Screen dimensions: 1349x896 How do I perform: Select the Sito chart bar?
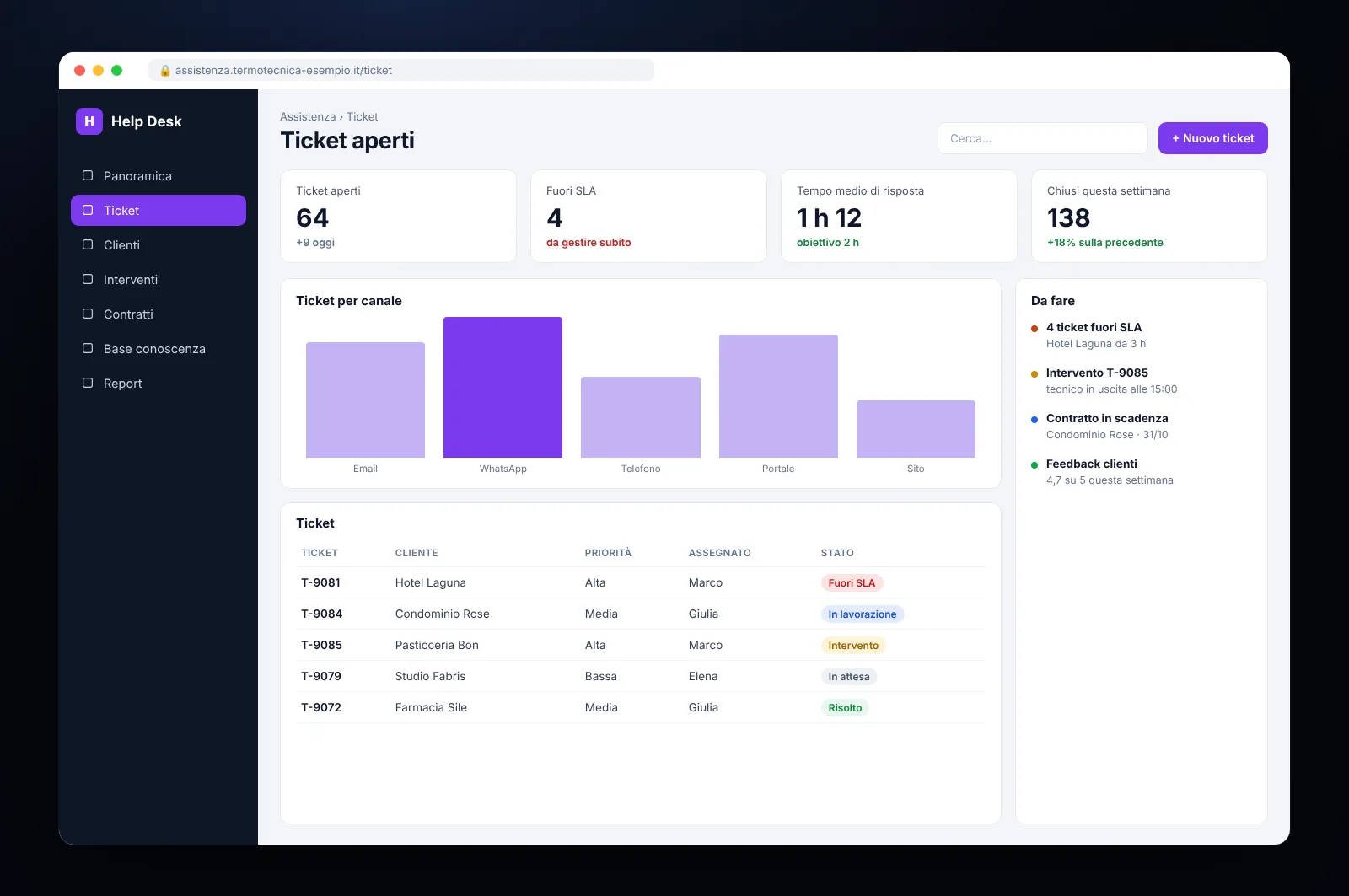(916, 429)
